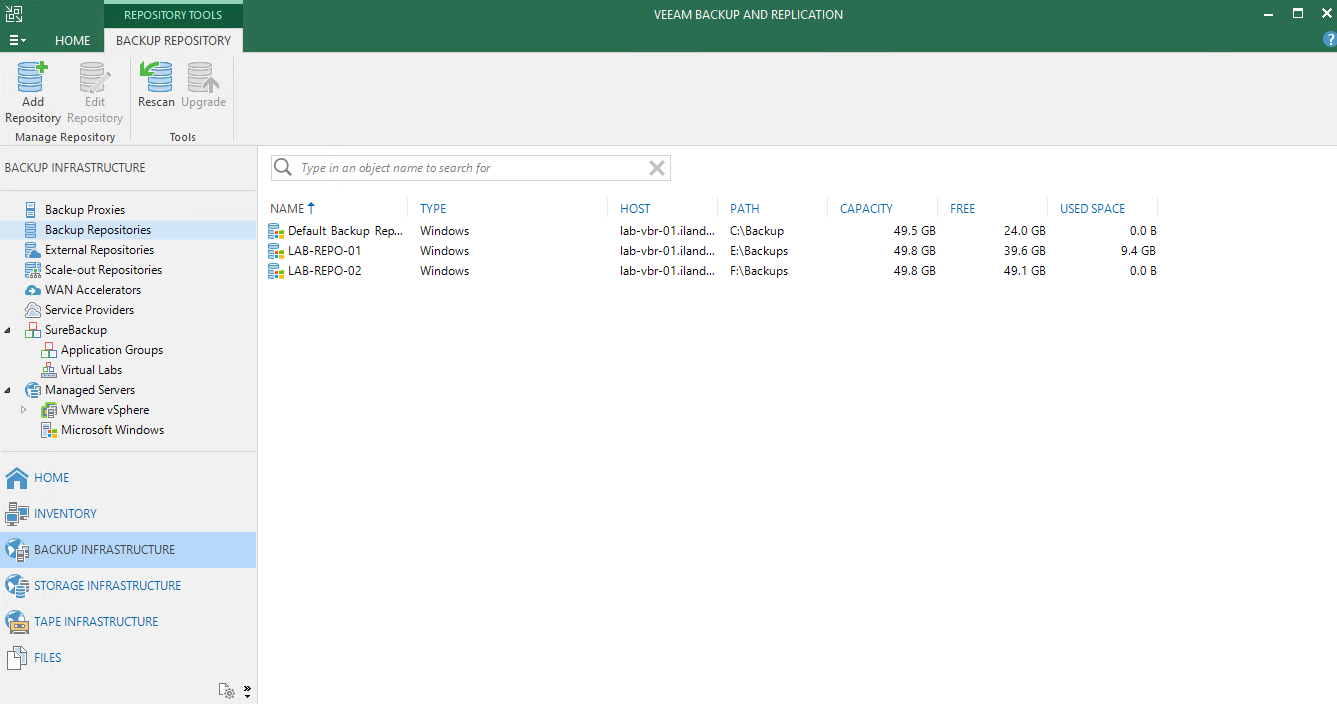Click the Backup Proxies tree icon
Image resolution: width=1337 pixels, height=704 pixels.
point(31,210)
